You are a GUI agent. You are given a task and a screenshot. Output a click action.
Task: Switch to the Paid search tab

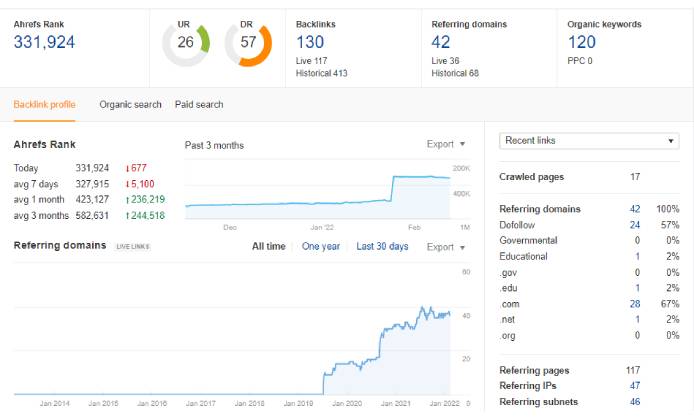coord(199,104)
